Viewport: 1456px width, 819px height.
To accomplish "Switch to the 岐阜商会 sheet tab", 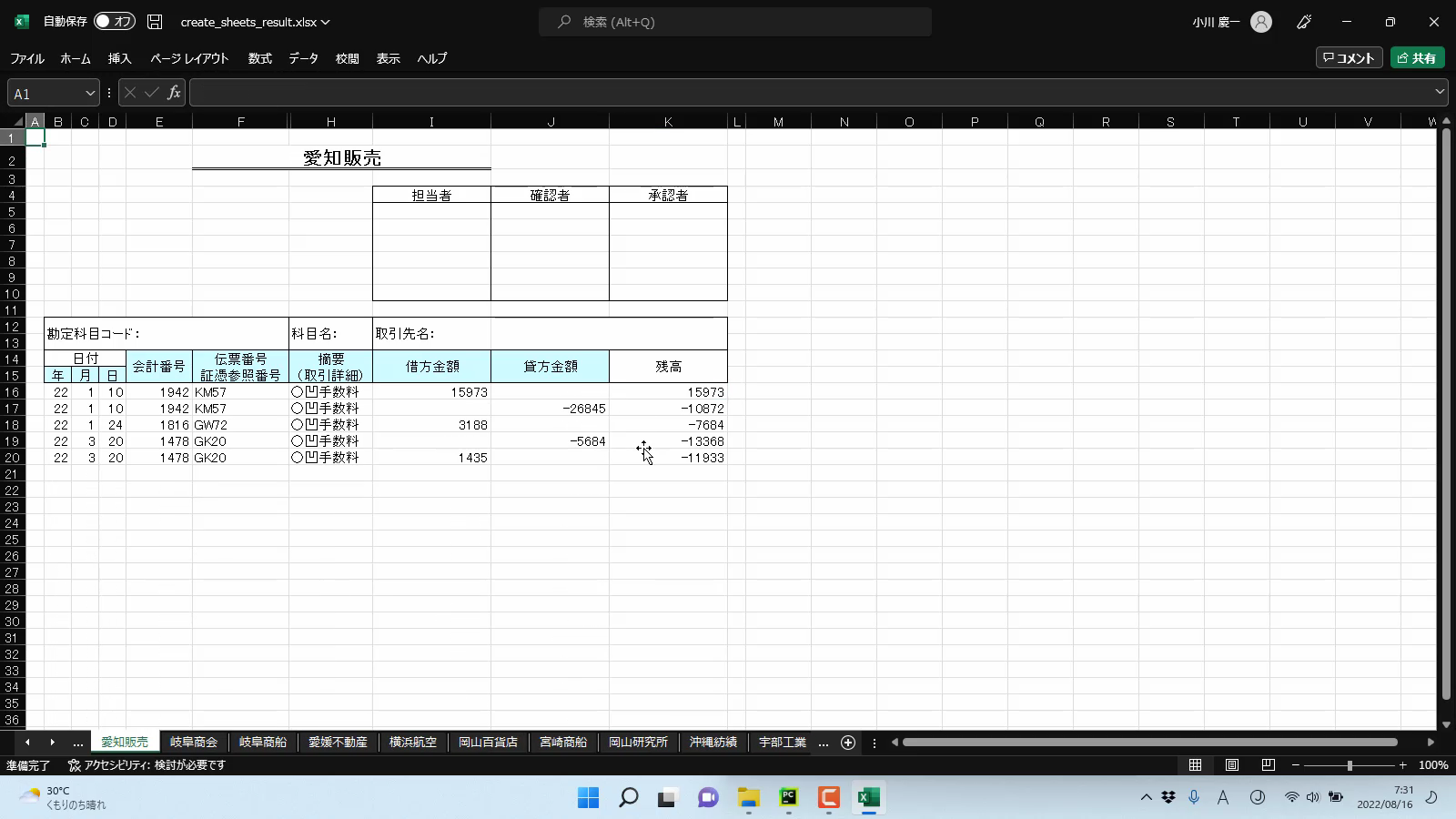I will coord(194,743).
